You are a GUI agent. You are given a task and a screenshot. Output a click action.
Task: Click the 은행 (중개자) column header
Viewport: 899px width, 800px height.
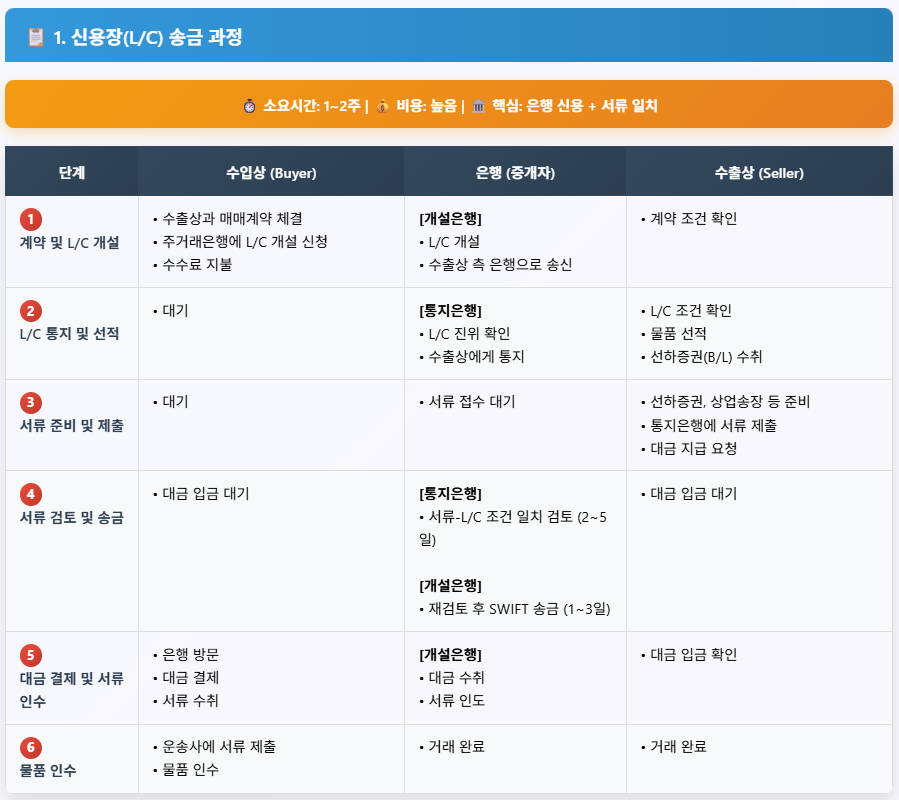(x=513, y=170)
